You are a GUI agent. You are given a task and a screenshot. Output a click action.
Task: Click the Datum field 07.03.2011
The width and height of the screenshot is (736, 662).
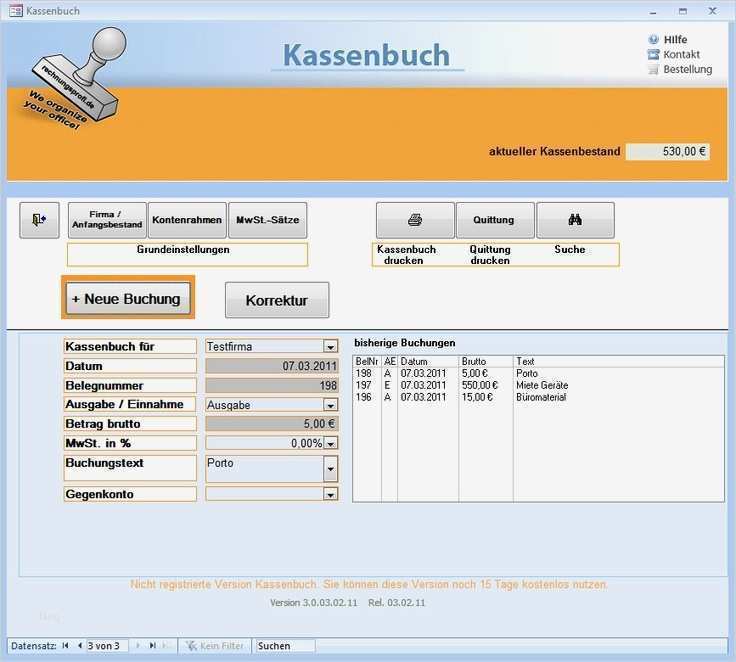tap(272, 366)
